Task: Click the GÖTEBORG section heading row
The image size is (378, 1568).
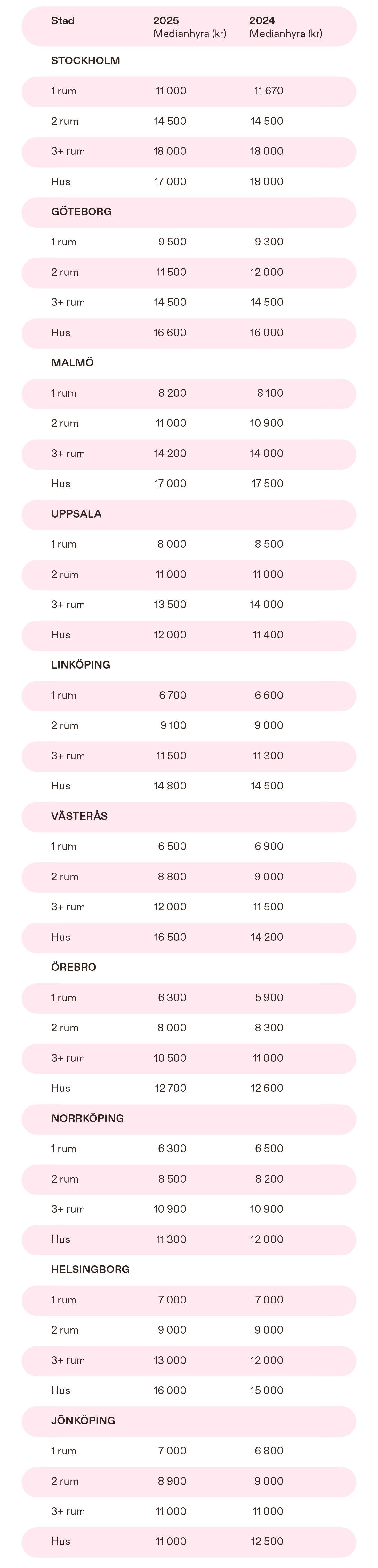Action: (81, 212)
